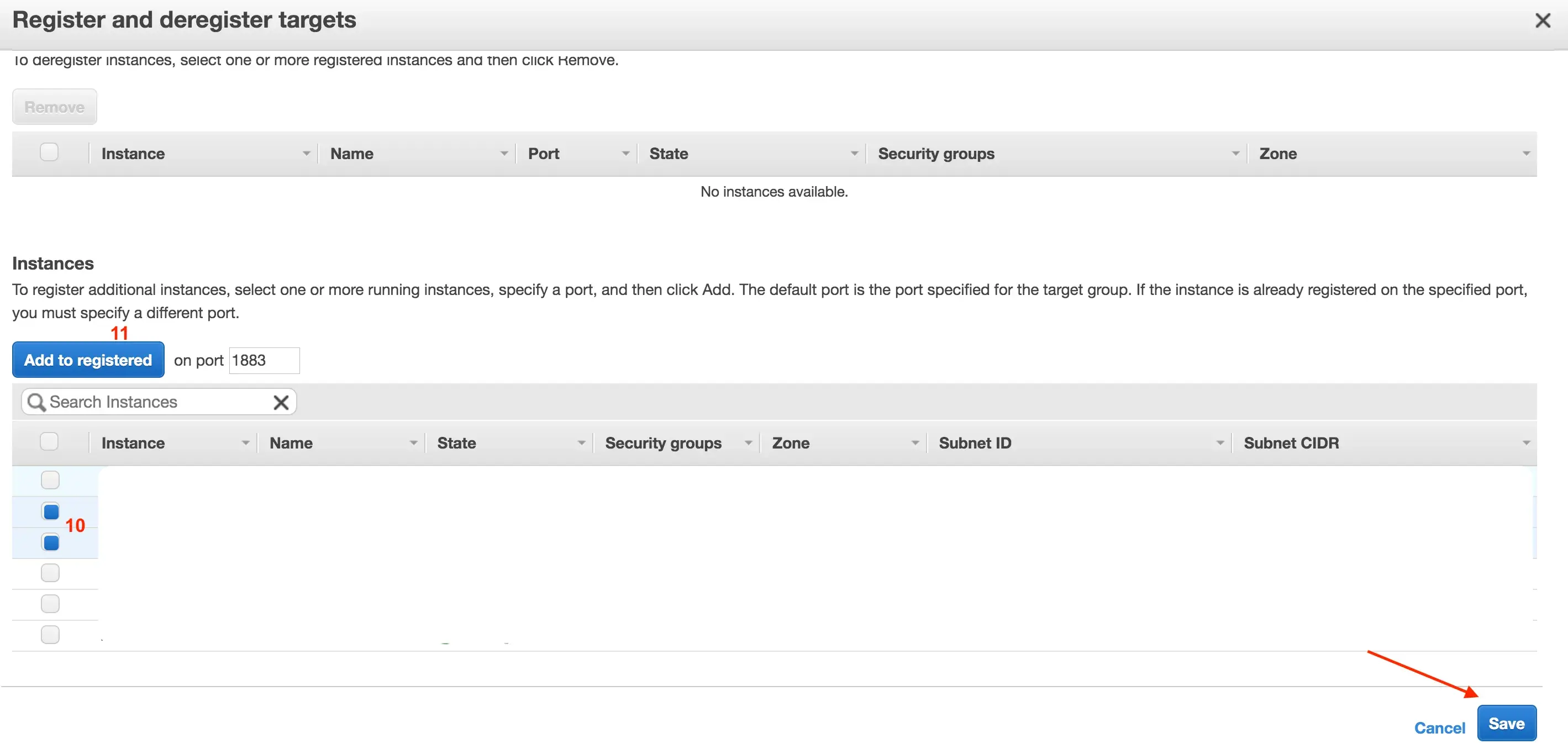Close the Register and deregister targets dialog
Screen dimensions: 1568x749
[x=1543, y=20]
